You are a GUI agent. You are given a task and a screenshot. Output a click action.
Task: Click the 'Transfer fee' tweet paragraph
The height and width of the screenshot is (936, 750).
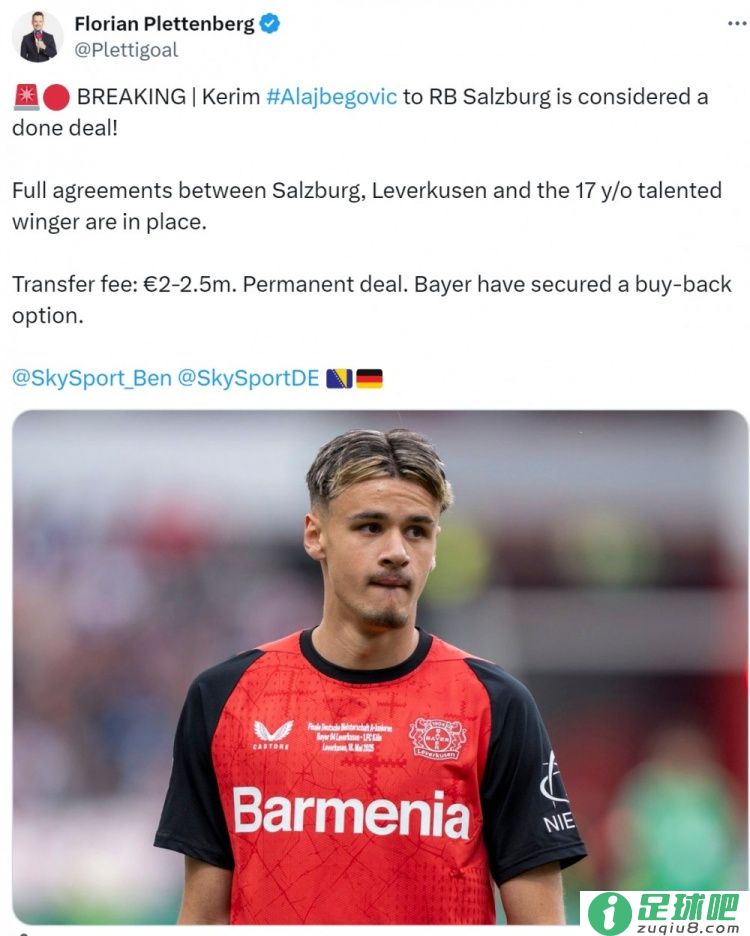pos(371,300)
